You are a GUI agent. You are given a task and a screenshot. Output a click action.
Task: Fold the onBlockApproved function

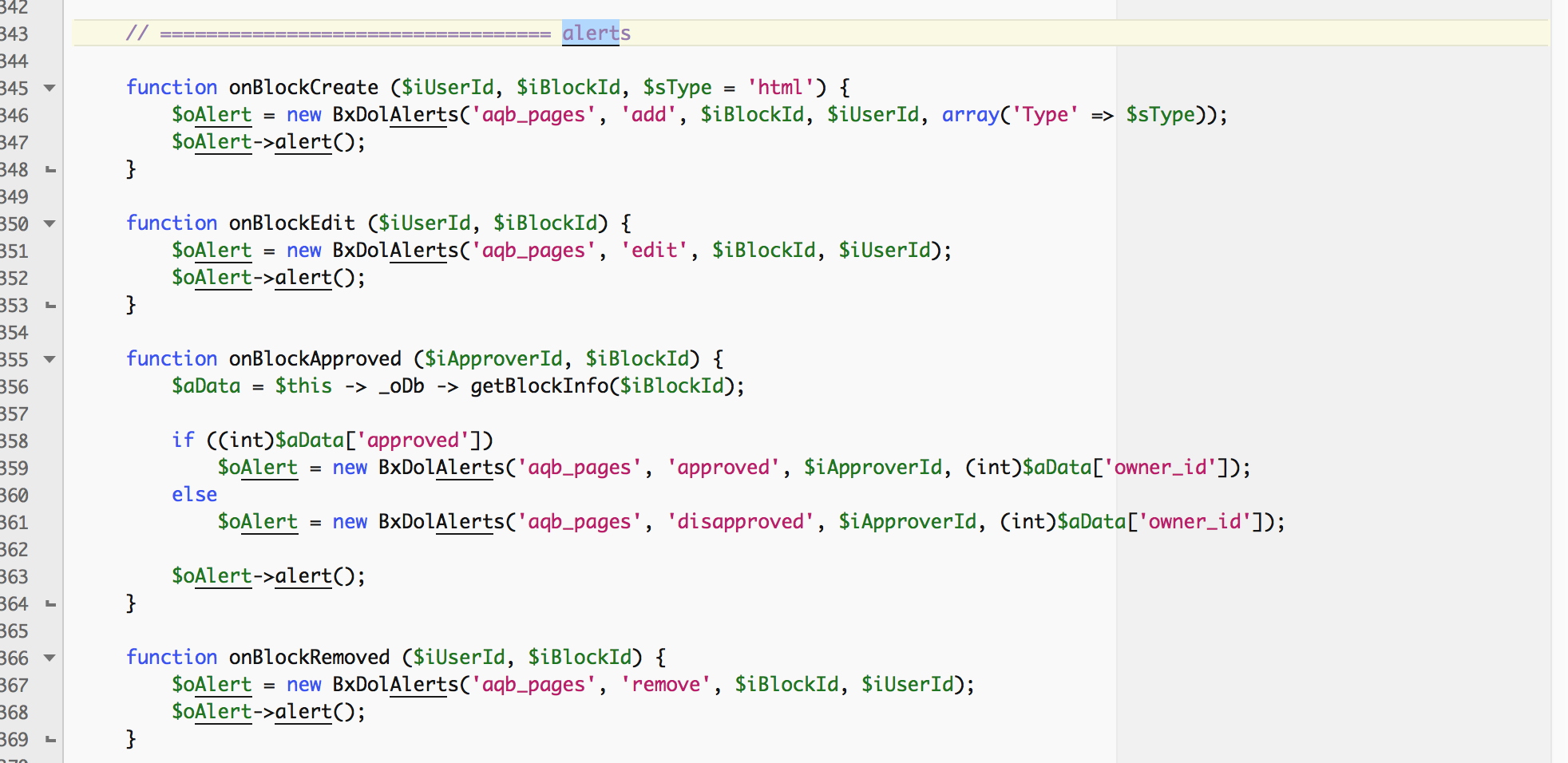(x=49, y=359)
